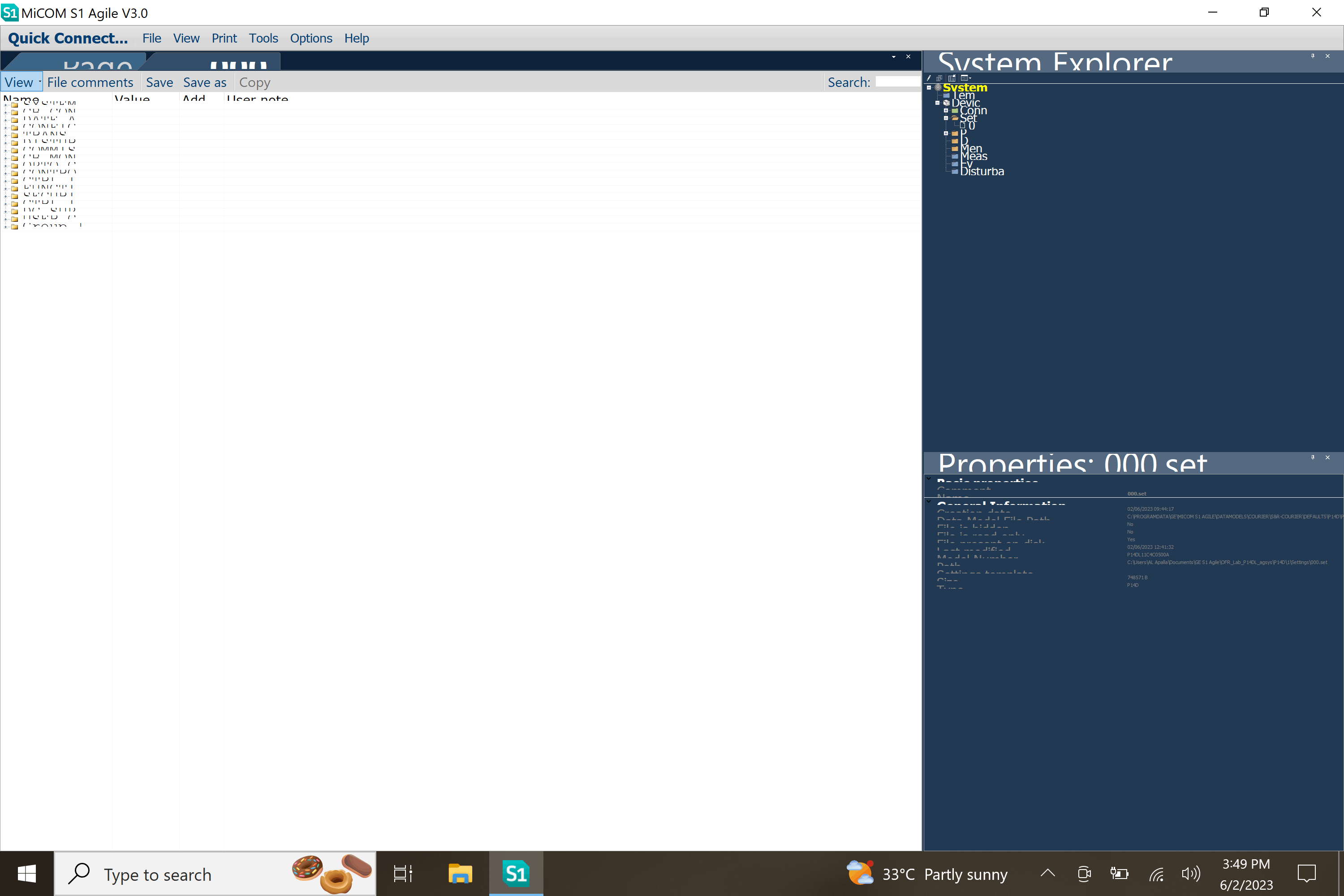This screenshot has height=896, width=1344.
Task: Click the Disturbance records folder icon
Action: tap(955, 172)
